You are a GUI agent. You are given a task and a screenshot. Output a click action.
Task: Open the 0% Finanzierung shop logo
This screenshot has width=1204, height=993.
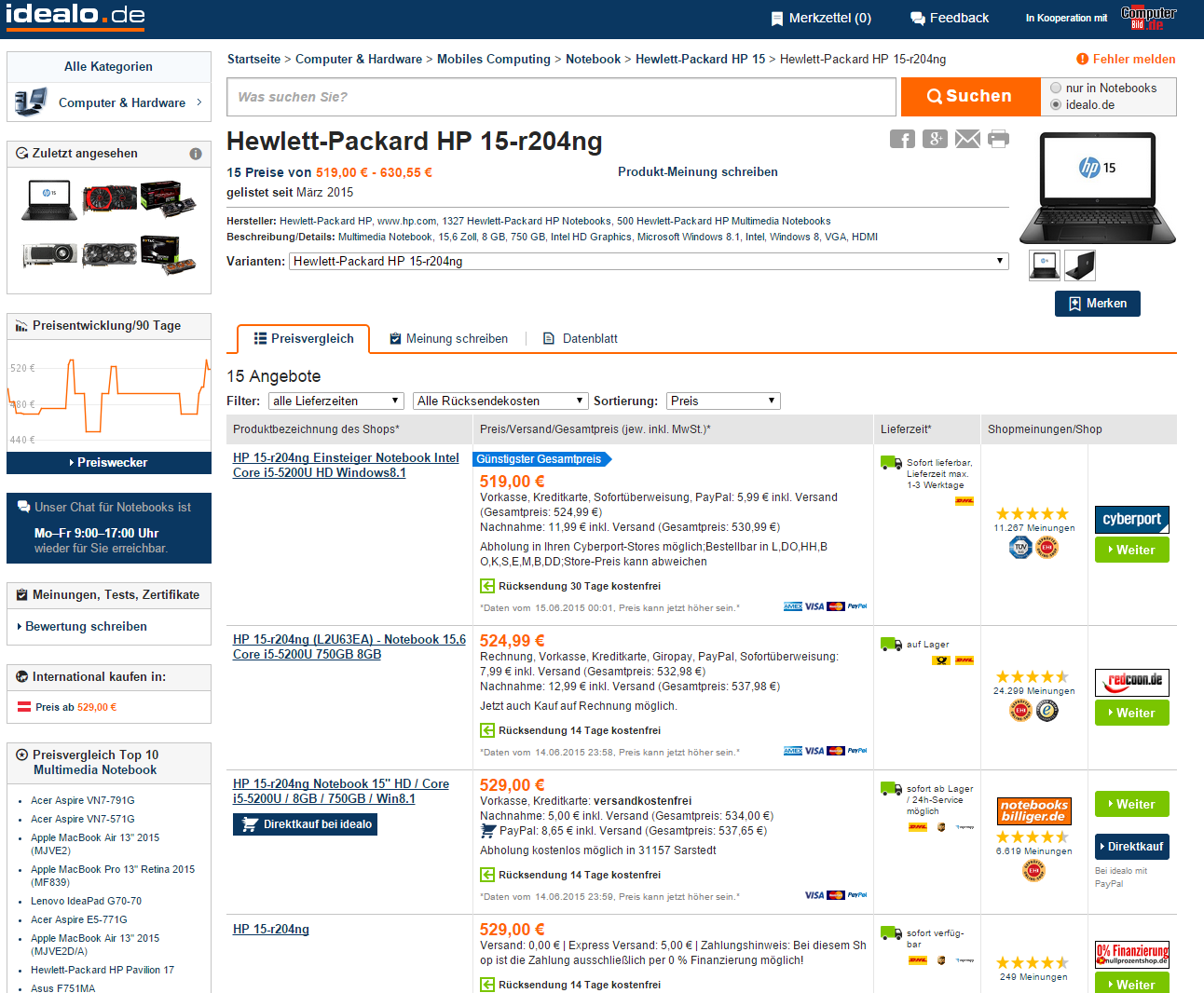(x=1131, y=954)
